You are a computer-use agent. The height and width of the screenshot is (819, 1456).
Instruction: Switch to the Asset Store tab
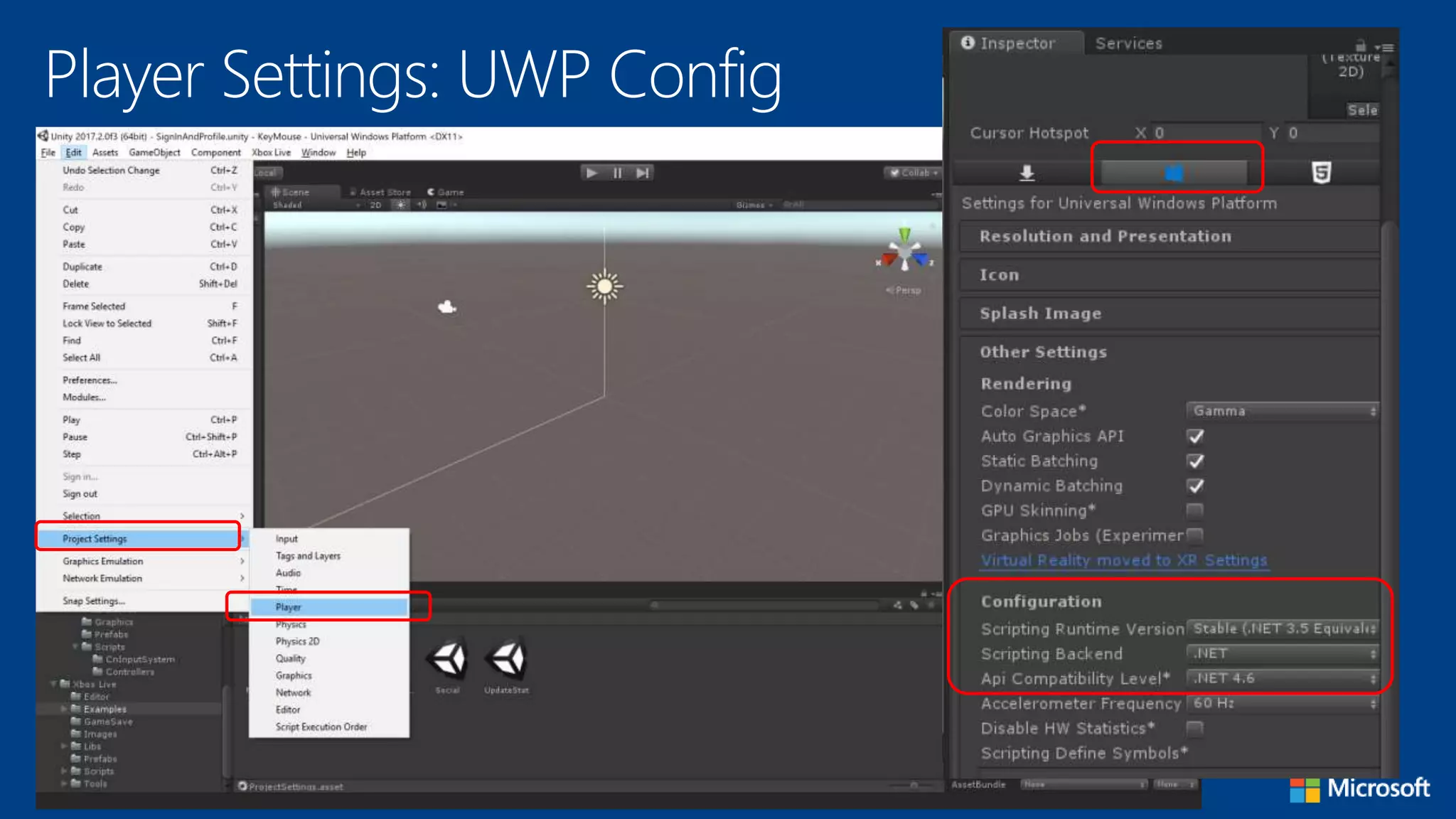click(380, 192)
